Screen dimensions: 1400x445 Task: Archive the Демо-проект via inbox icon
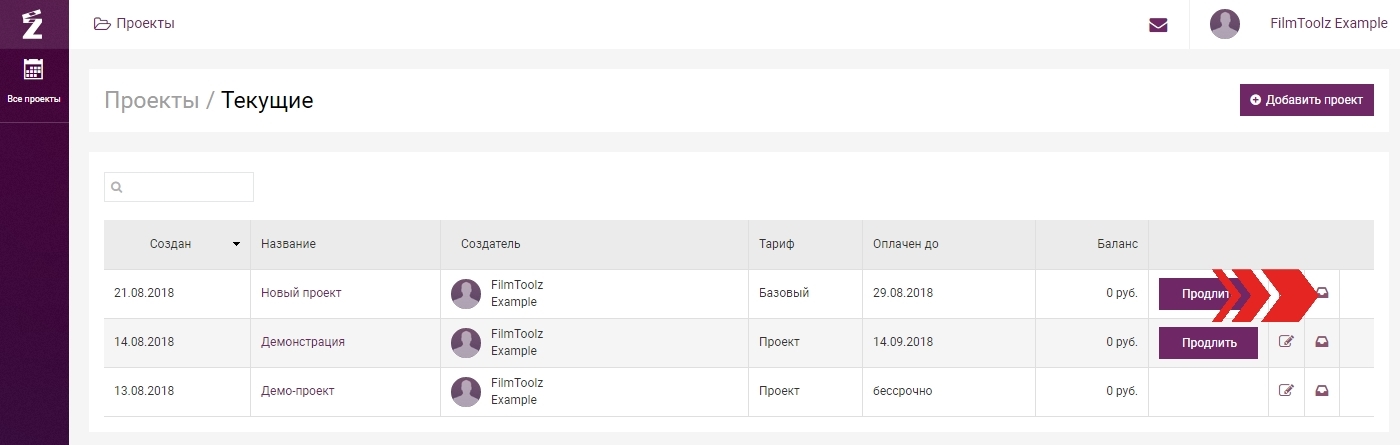1322,391
